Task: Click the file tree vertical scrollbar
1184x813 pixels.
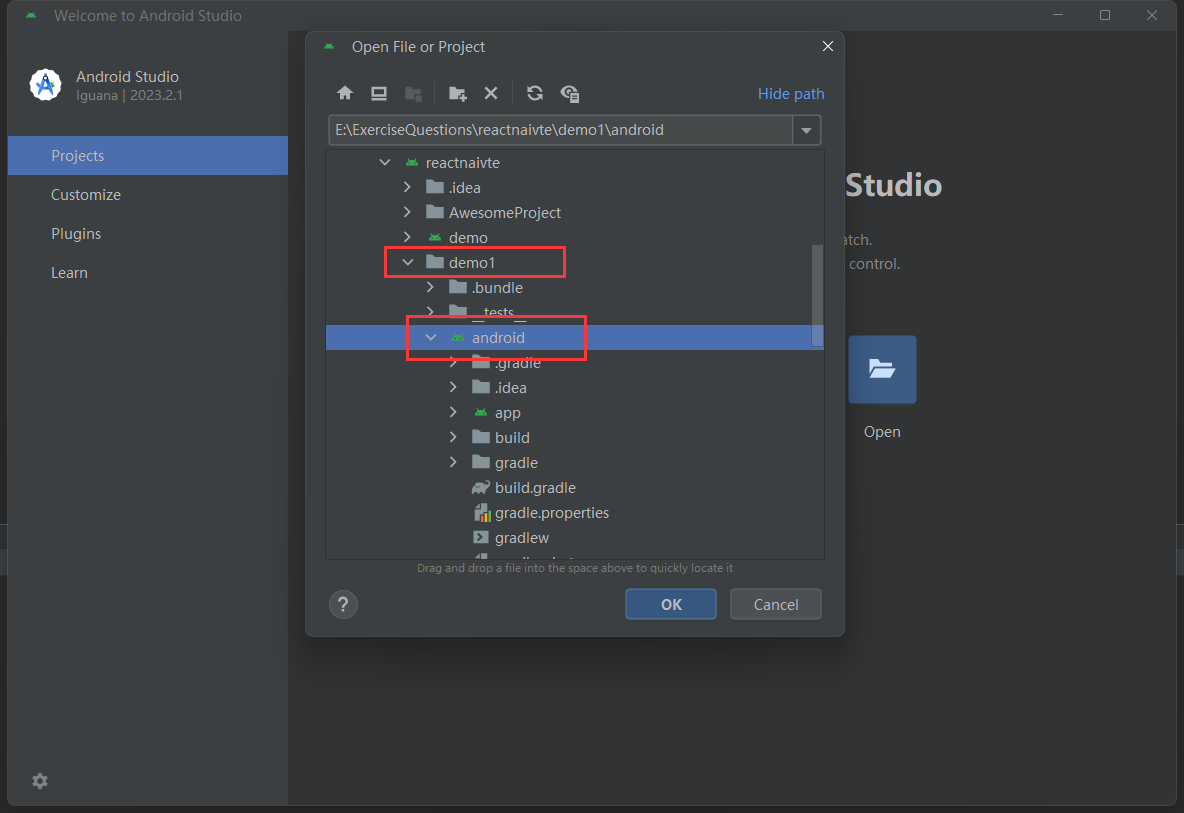Action: 817,294
